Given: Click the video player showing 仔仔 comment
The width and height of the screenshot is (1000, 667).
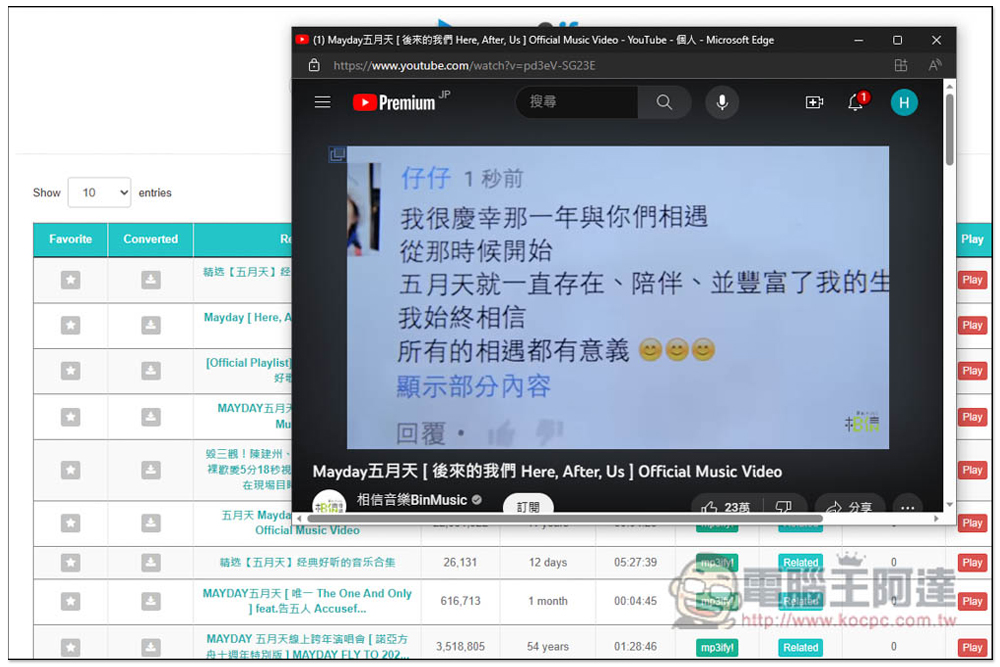Looking at the screenshot, I should (617, 297).
